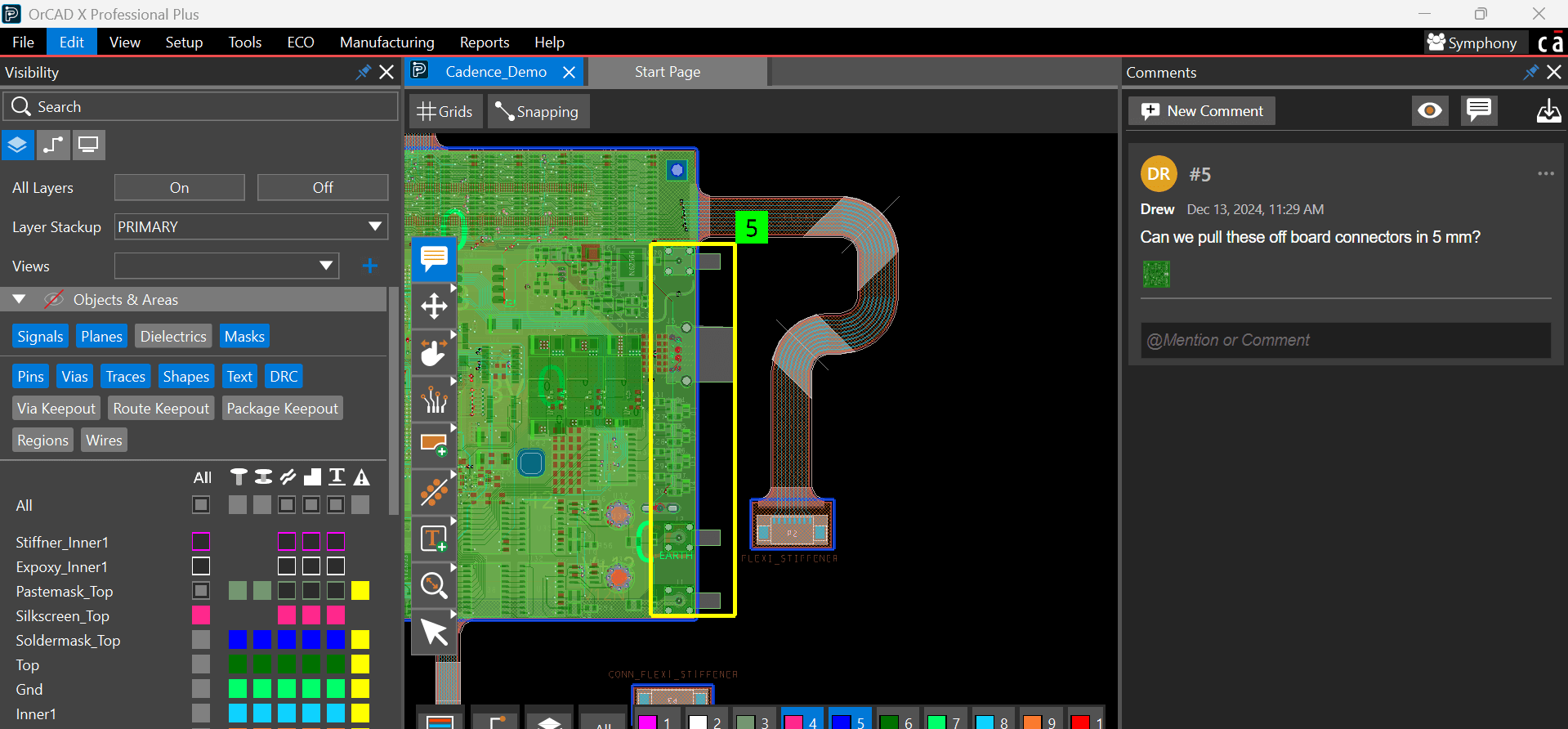Select the Add Text tool with T icon
The height and width of the screenshot is (729, 1568).
point(434,539)
